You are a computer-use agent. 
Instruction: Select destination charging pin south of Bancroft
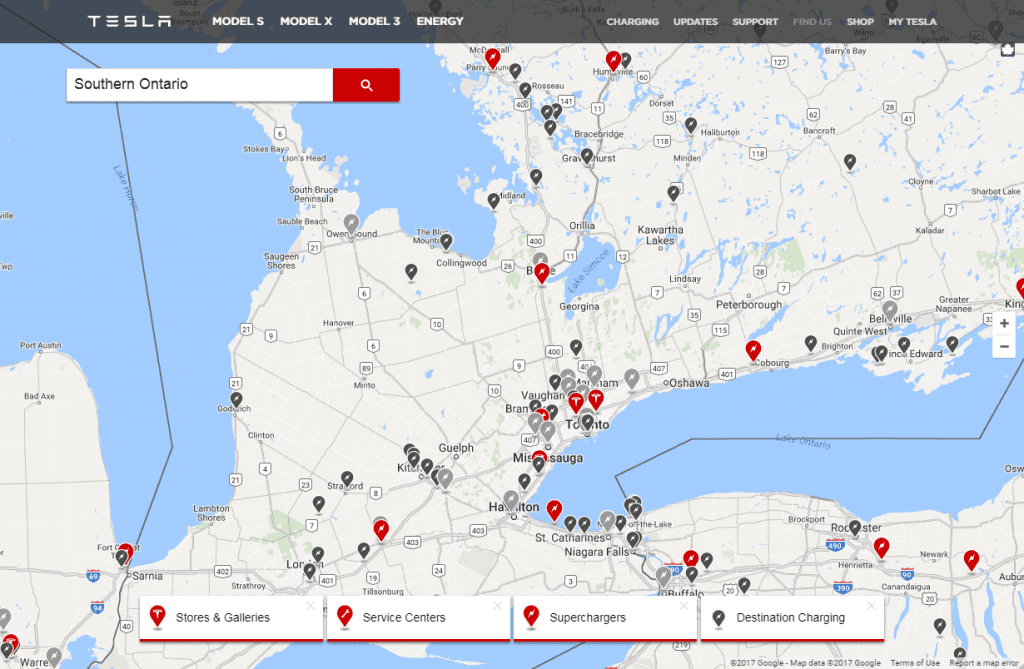tap(850, 161)
